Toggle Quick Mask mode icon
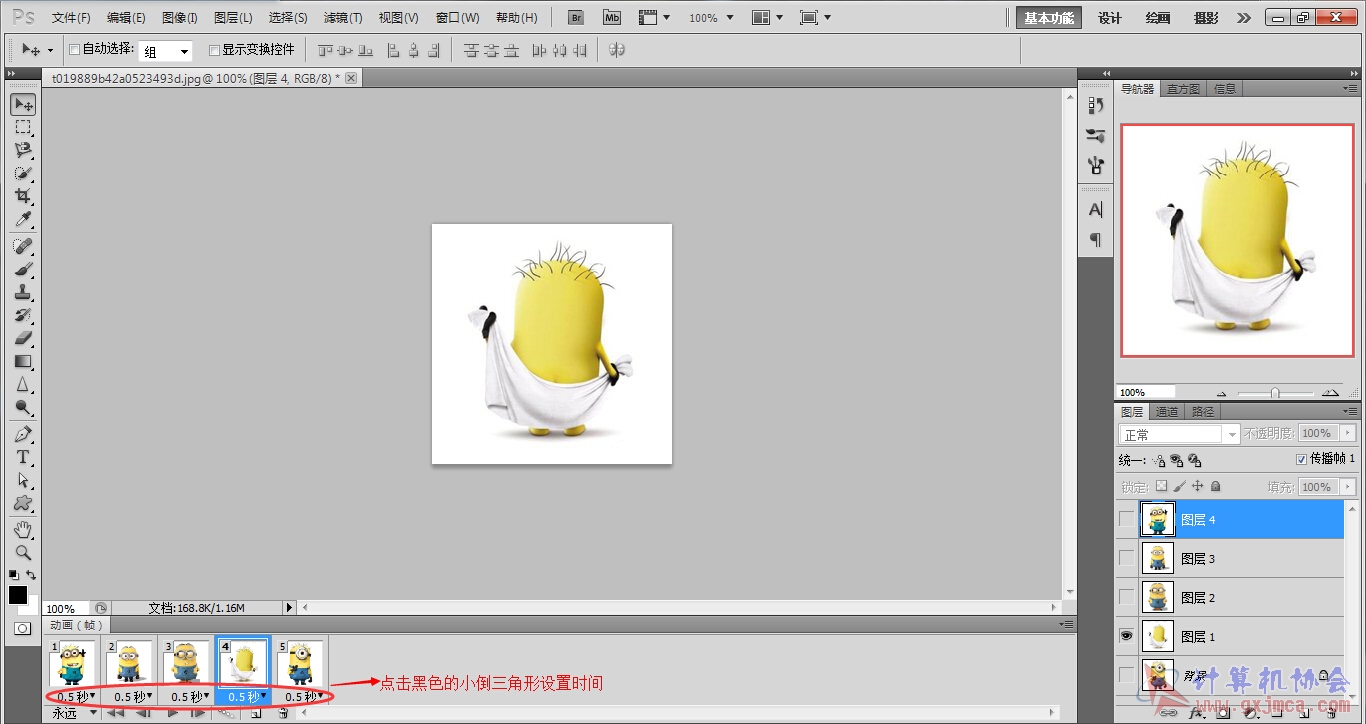This screenshot has height=724, width=1366. pos(22,628)
